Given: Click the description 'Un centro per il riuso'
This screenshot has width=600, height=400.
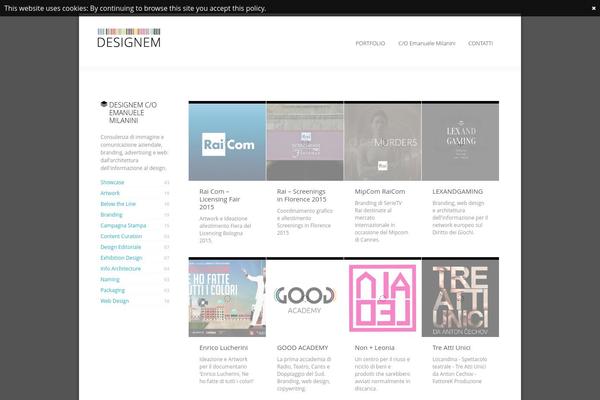Looking at the screenshot, I should pyautogui.click(x=382, y=374).
